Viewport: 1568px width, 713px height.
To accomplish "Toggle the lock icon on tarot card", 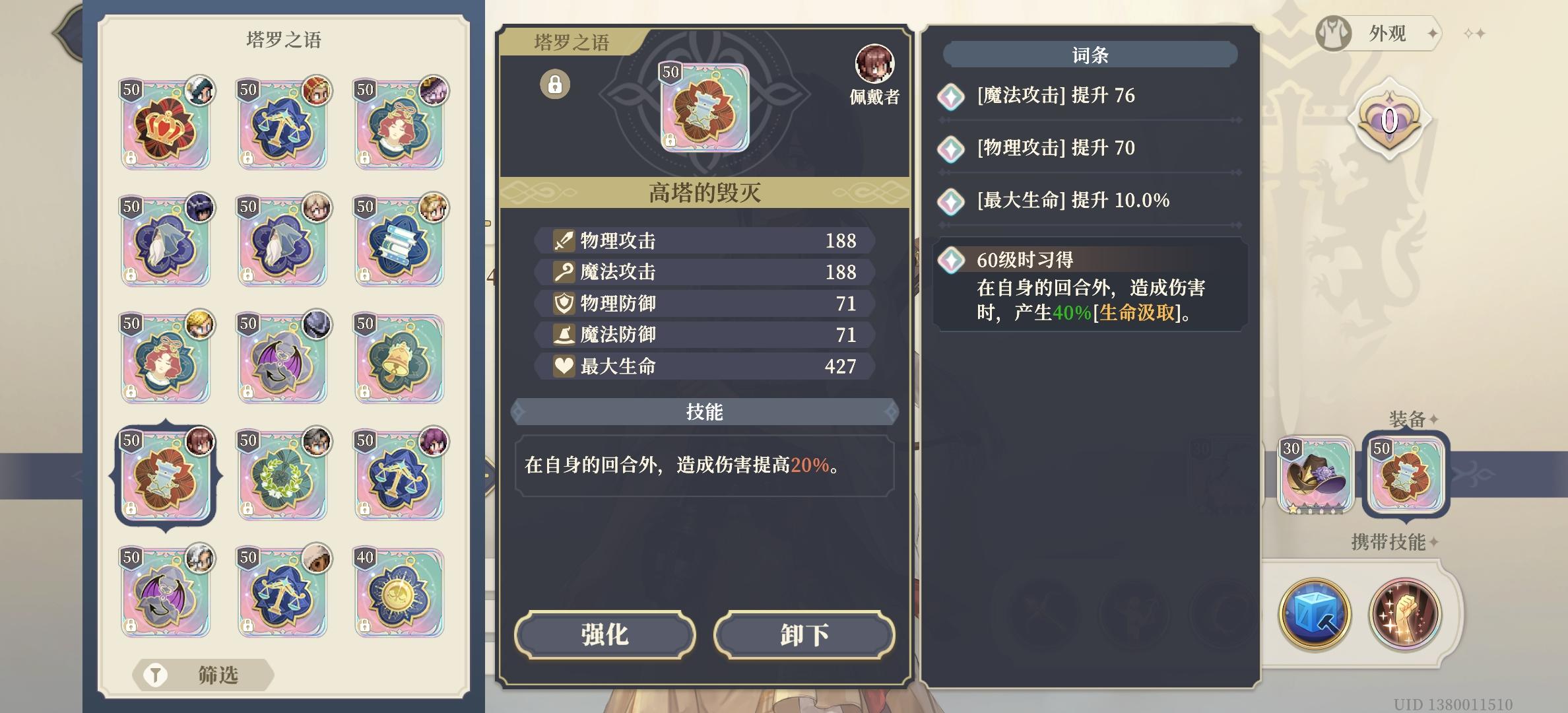I will (555, 85).
